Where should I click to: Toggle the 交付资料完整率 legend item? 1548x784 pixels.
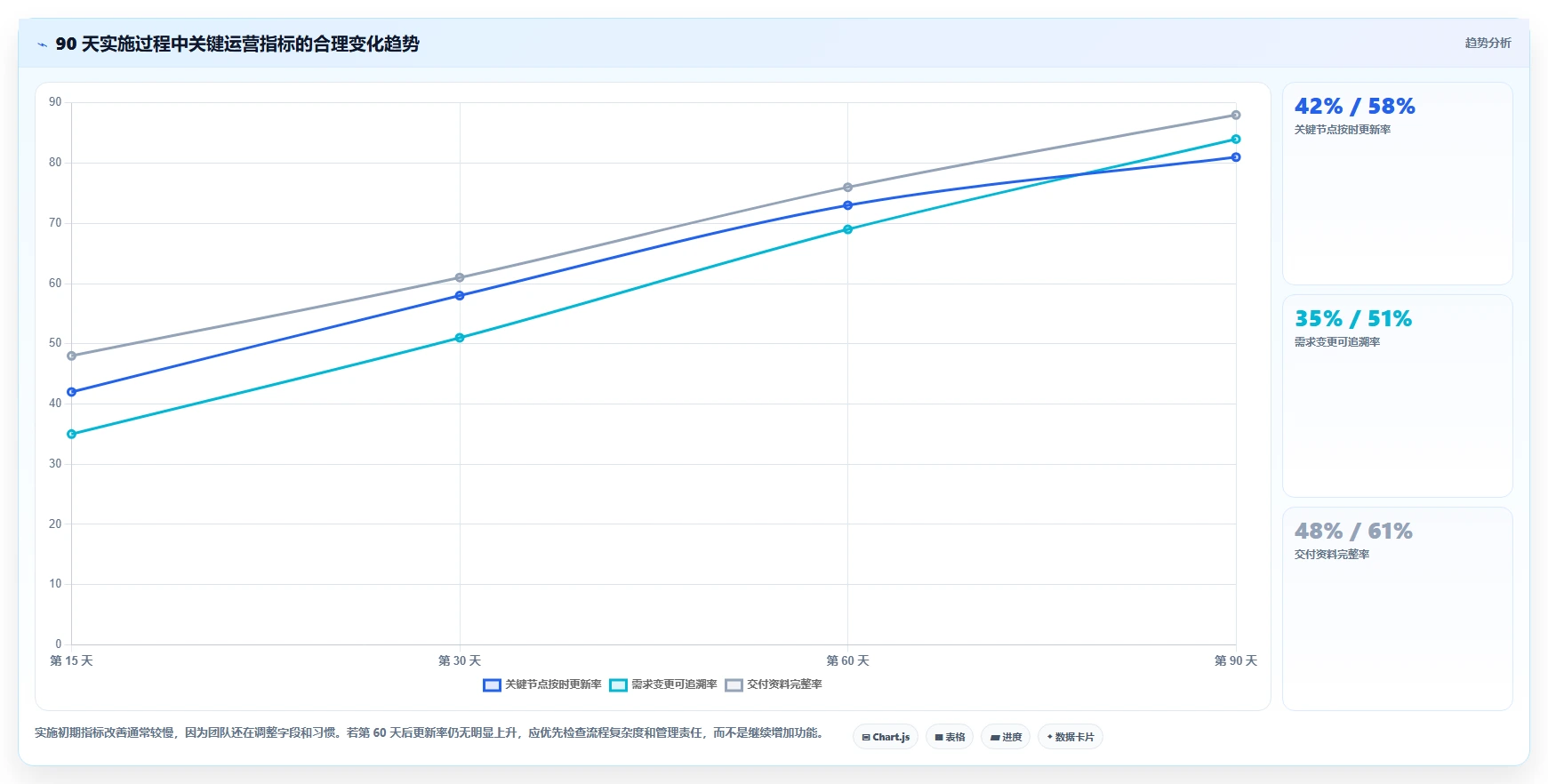774,684
